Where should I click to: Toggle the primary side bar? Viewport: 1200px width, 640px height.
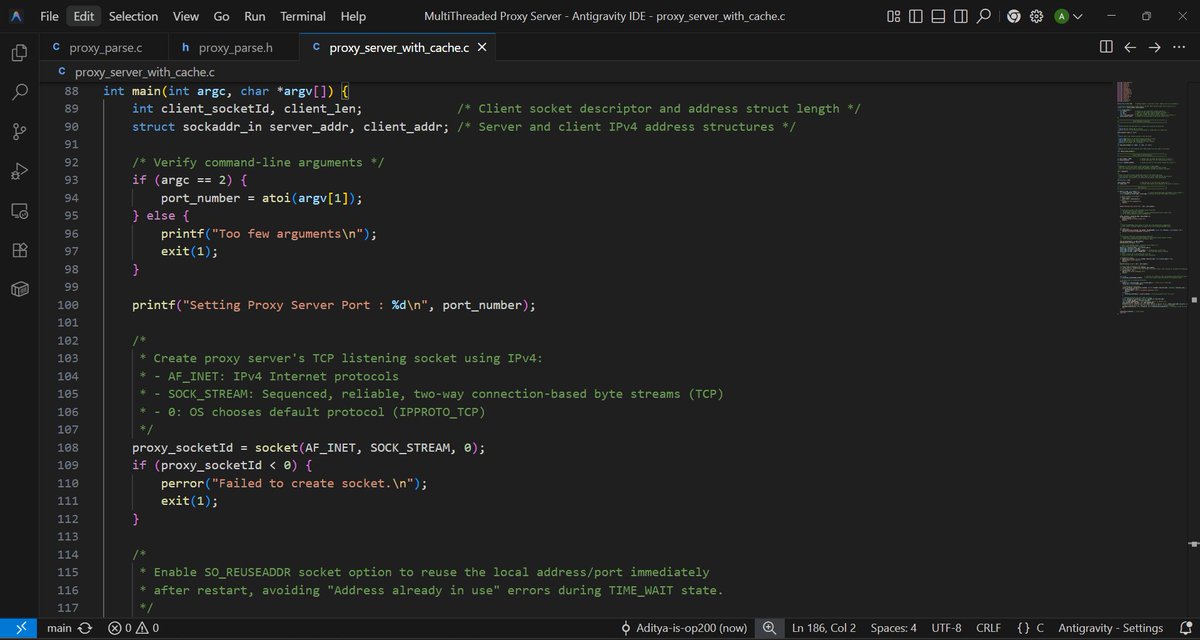click(x=915, y=16)
